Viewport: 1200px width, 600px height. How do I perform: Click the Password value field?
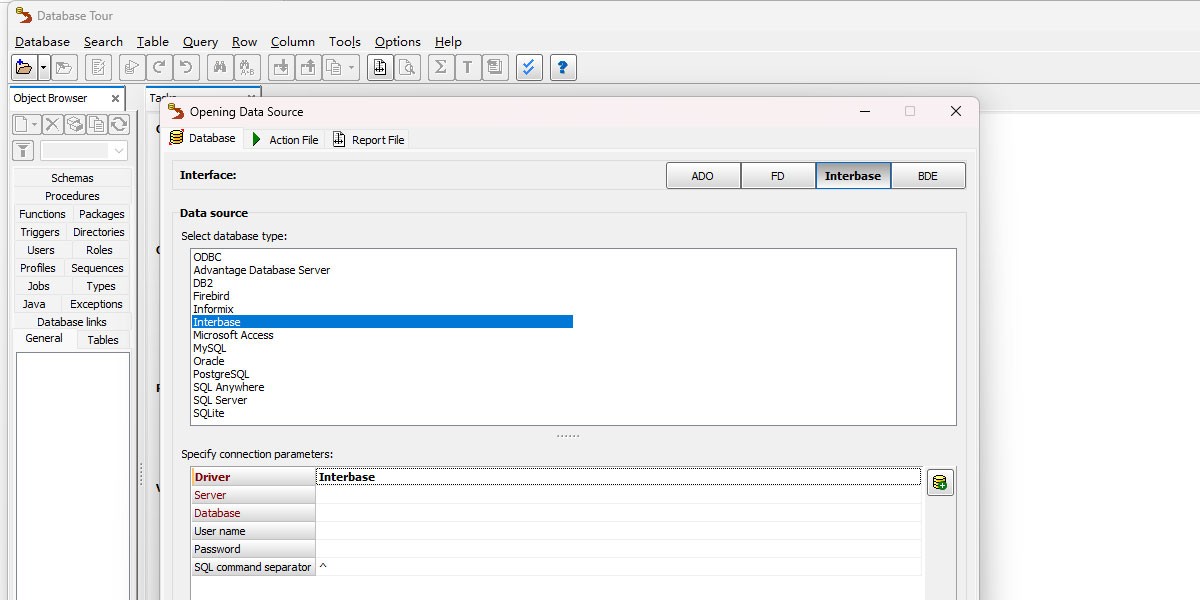pos(618,549)
